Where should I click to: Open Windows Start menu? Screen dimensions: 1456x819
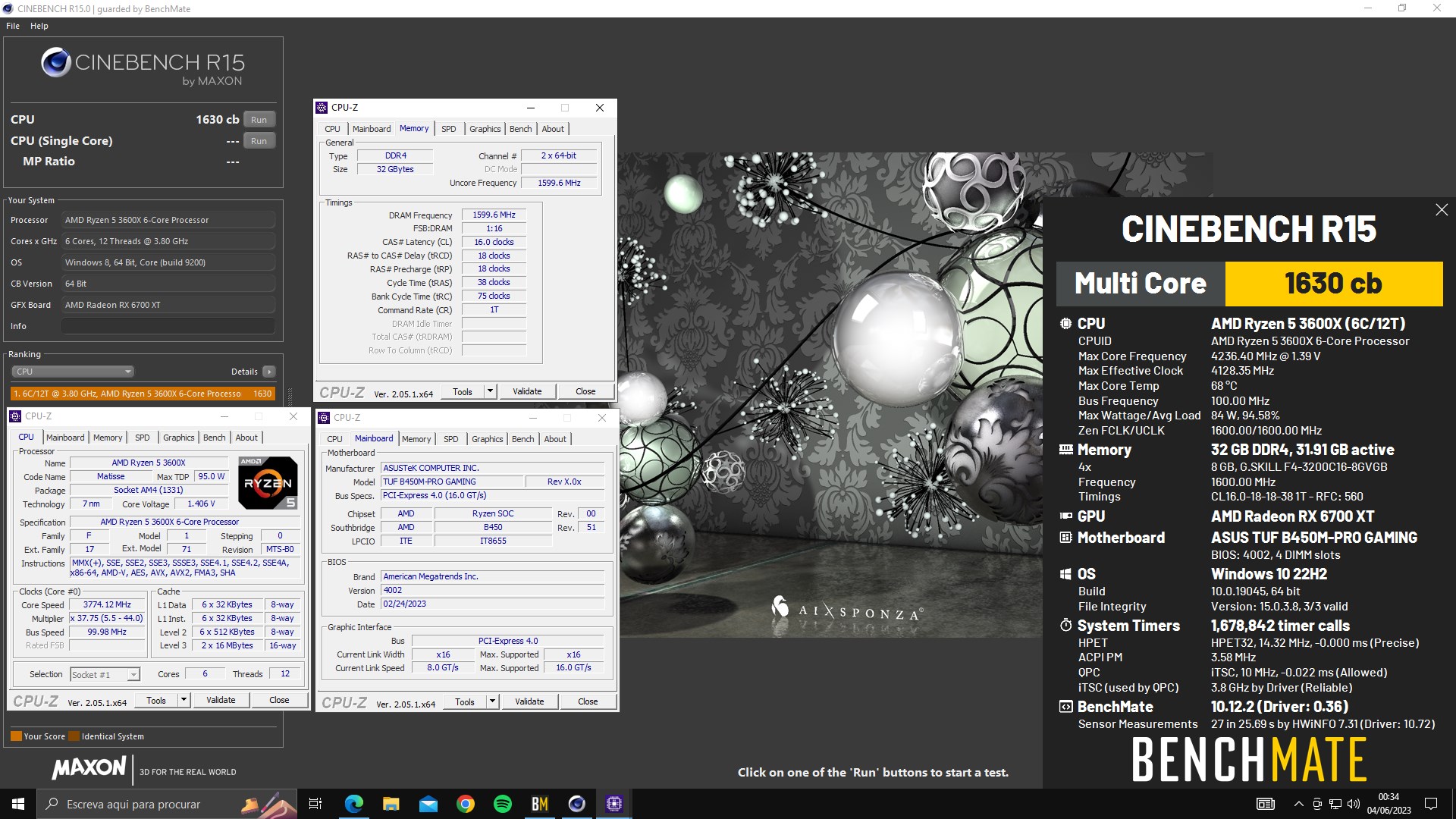[18, 804]
